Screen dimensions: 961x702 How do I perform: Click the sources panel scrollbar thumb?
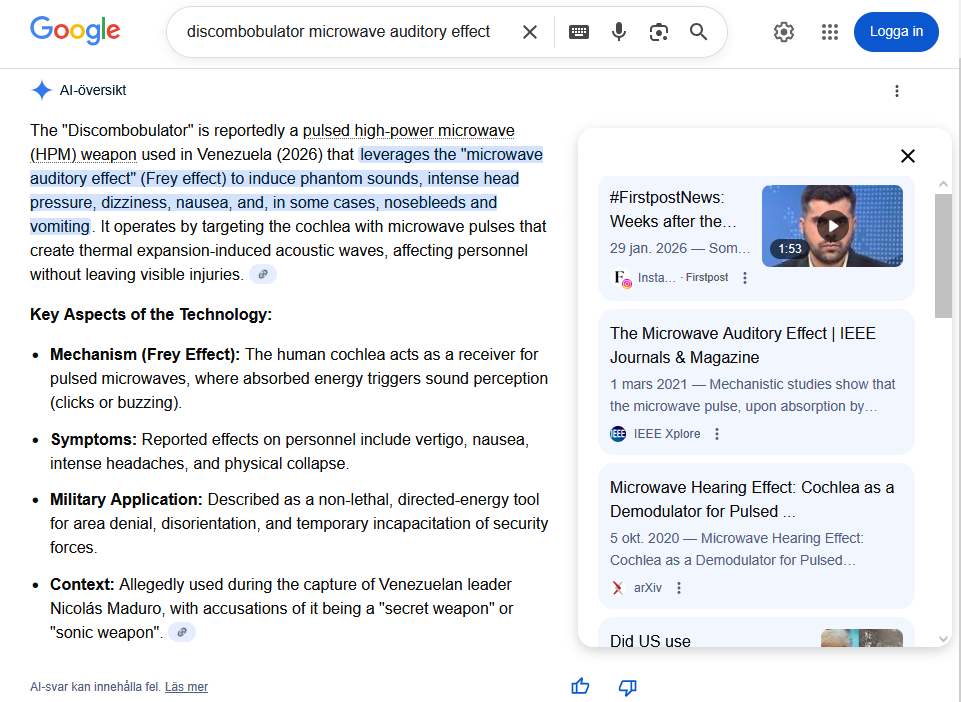click(943, 256)
